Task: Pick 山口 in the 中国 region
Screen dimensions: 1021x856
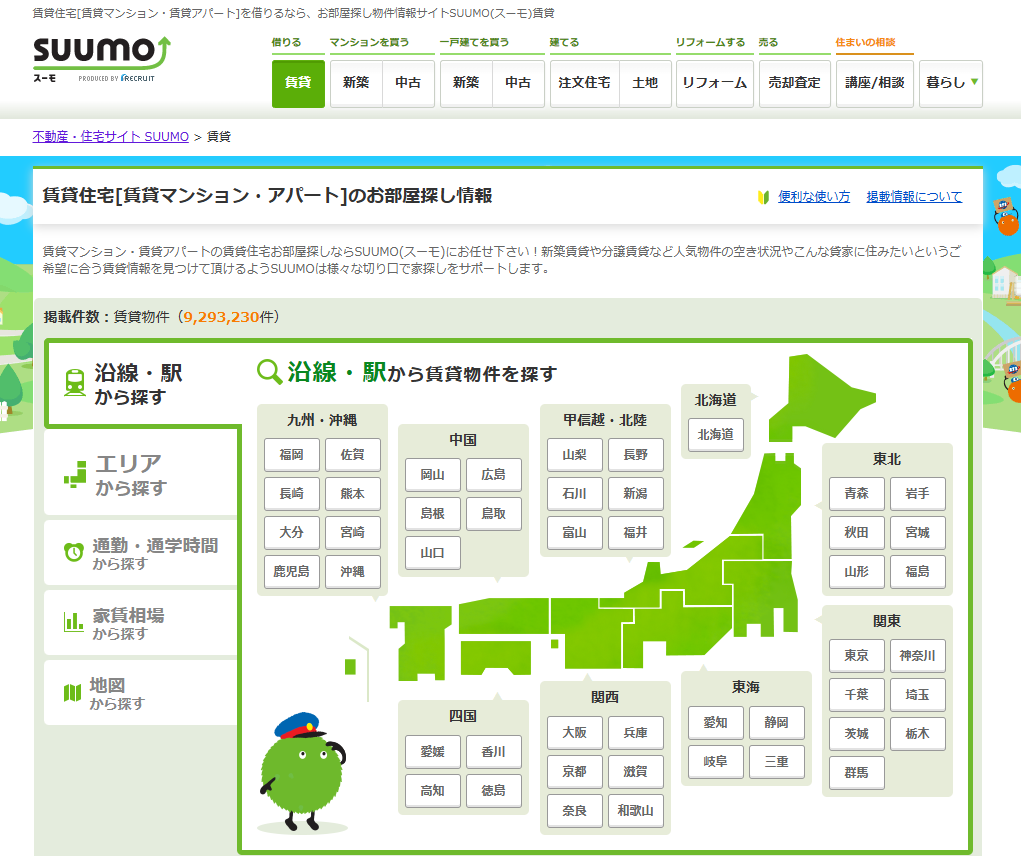Action: coord(432,553)
